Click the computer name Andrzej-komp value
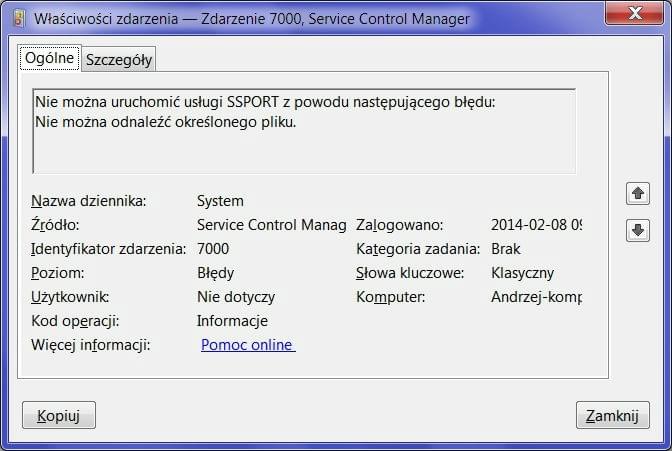672x451 pixels. 536,297
